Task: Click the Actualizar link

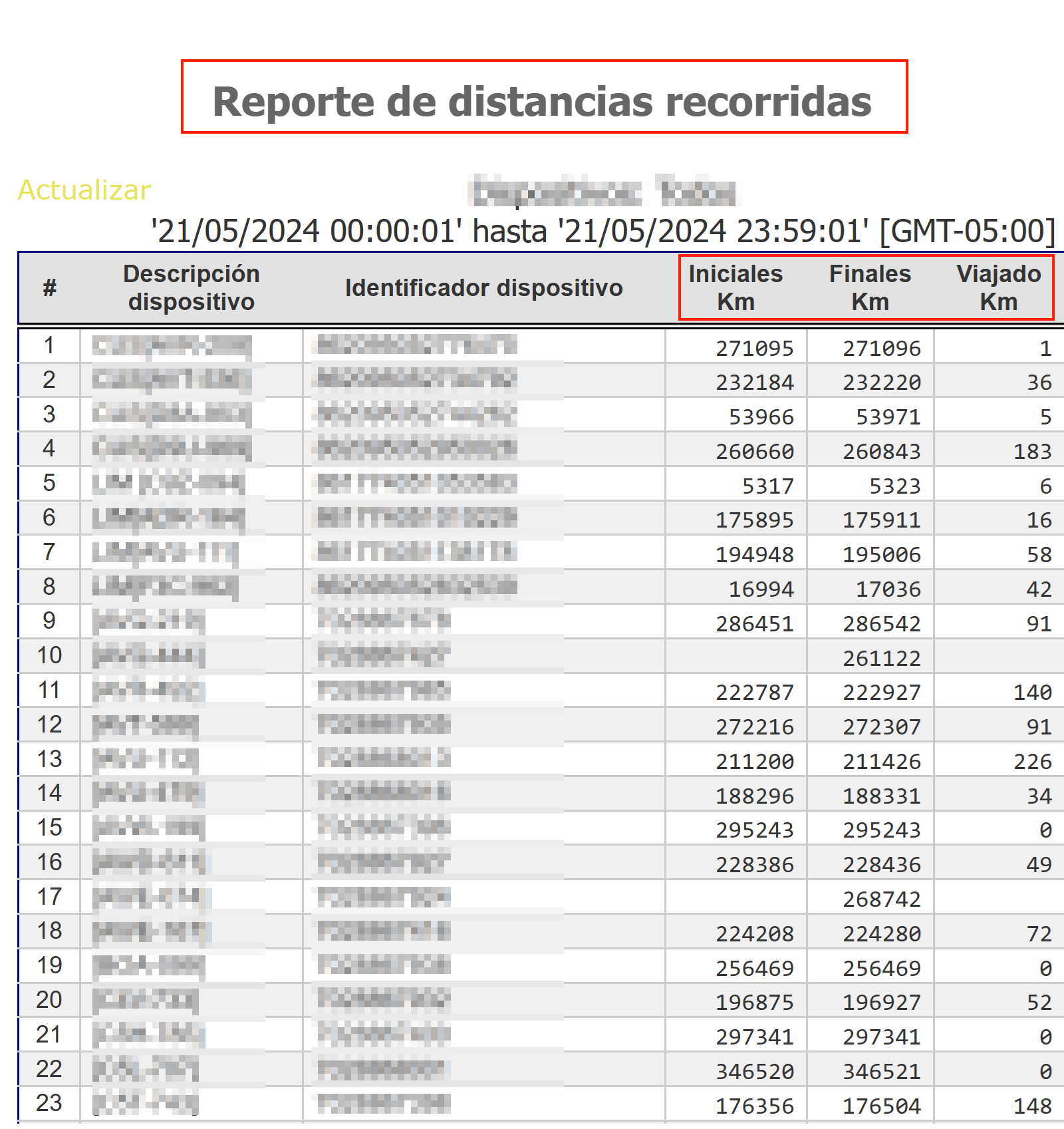Action: pos(84,190)
